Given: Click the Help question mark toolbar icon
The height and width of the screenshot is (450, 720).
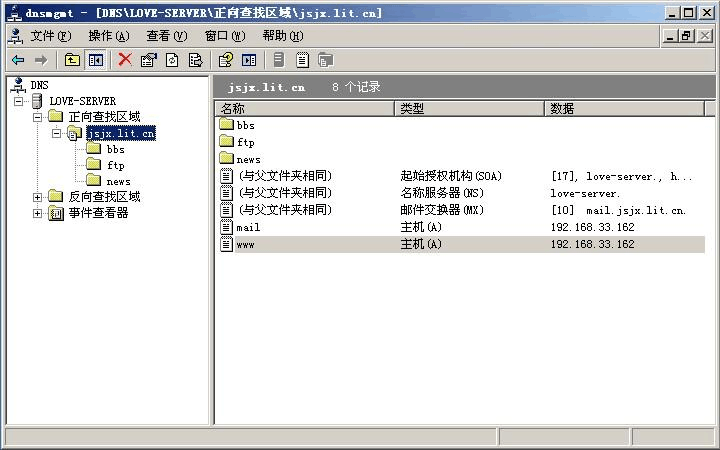Looking at the screenshot, I should [226, 60].
